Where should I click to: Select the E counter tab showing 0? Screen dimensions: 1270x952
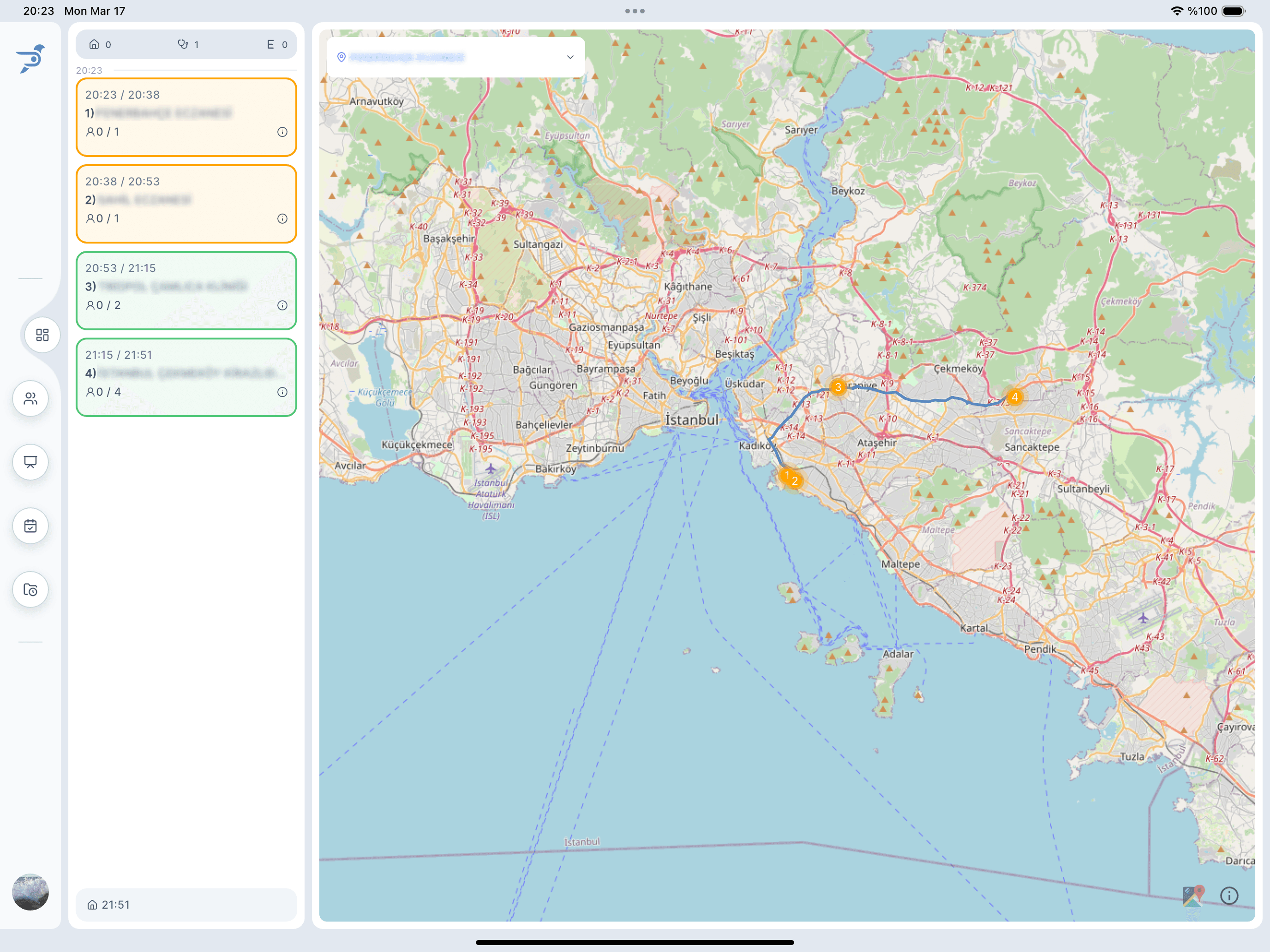pos(276,44)
